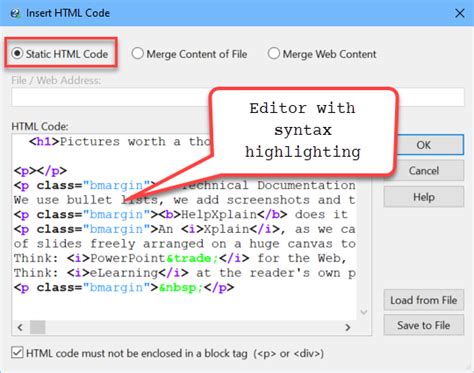Screen dimensions: 474x373
Task: Click the horizontal scrollbar left arrow
Action: click(20, 327)
